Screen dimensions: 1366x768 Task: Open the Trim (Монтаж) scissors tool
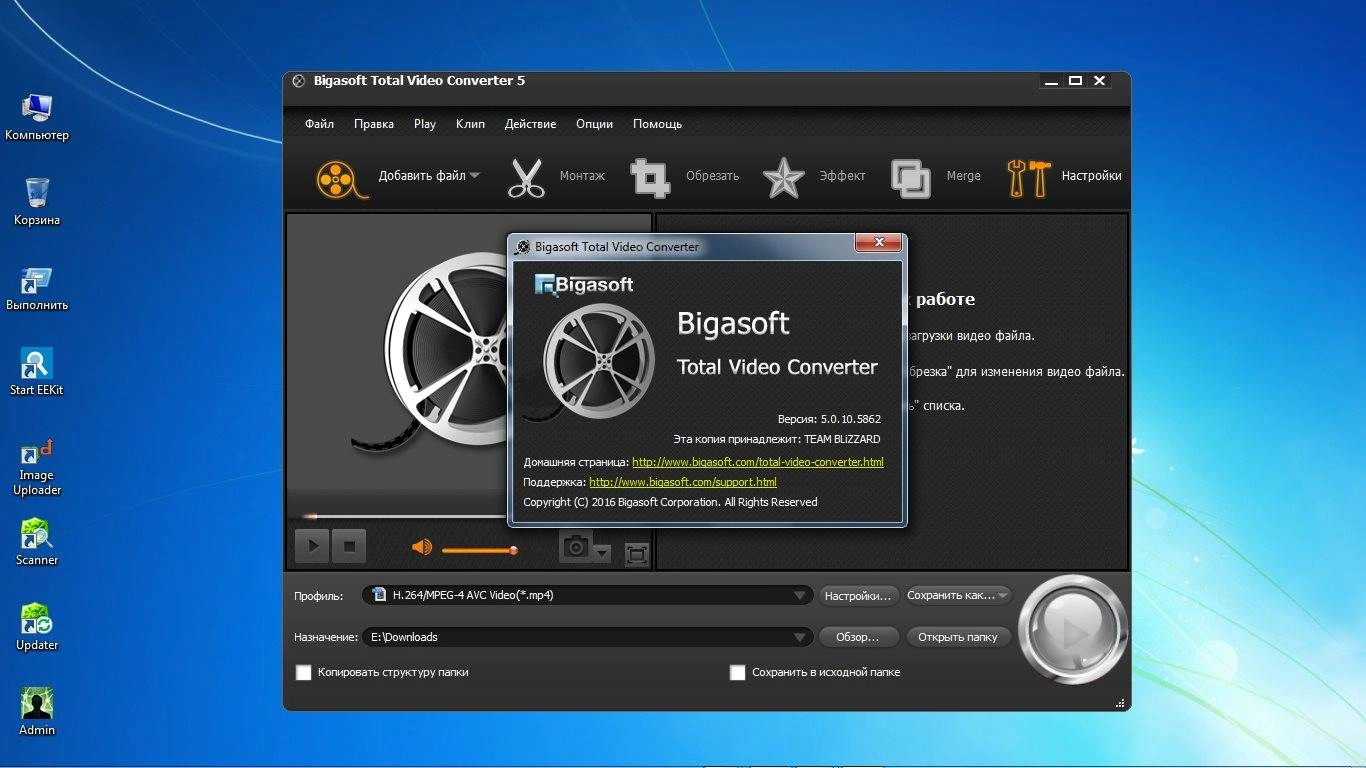pyautogui.click(x=526, y=177)
